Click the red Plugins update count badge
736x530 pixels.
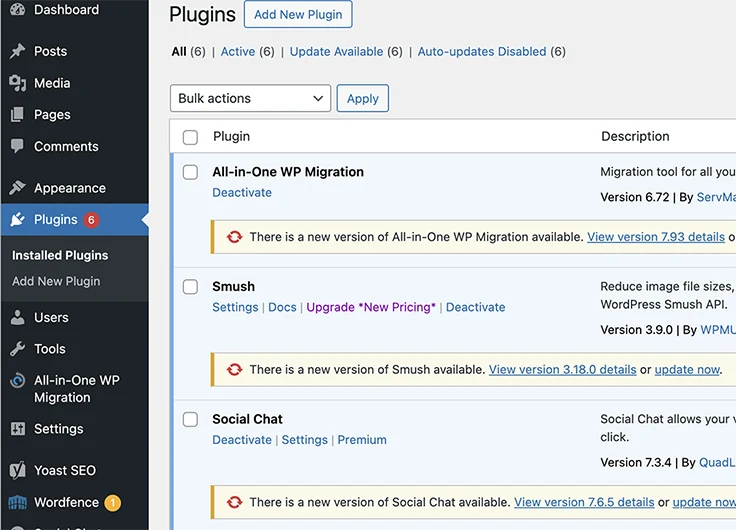pyautogui.click(x=92, y=220)
